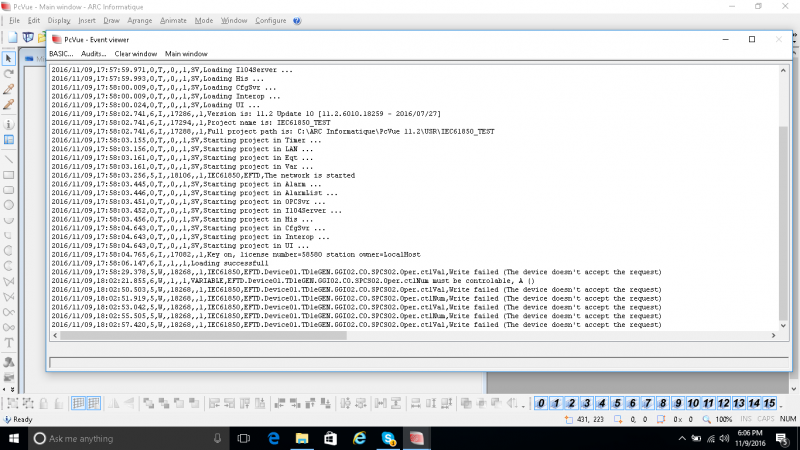The image size is (800, 450).
Task: Click the closed padlock lock icon
Action: (x=44, y=404)
